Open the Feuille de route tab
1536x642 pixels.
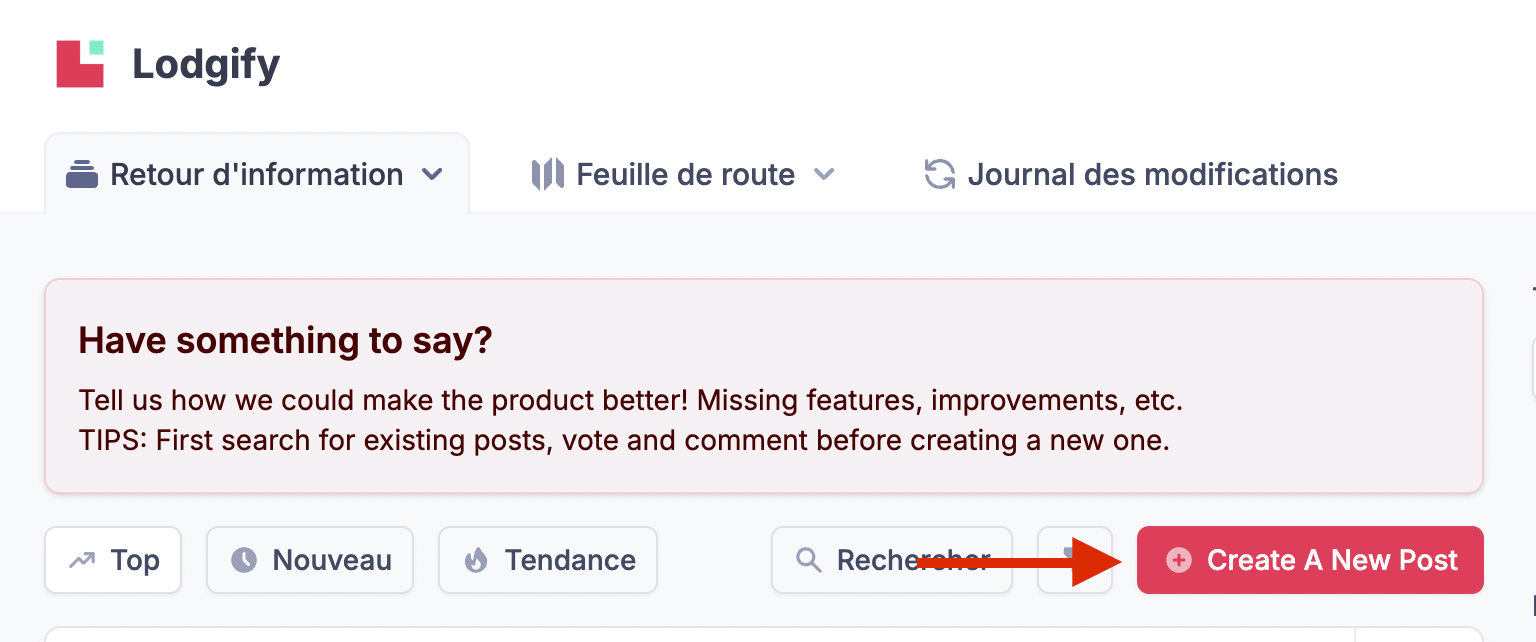click(x=685, y=175)
